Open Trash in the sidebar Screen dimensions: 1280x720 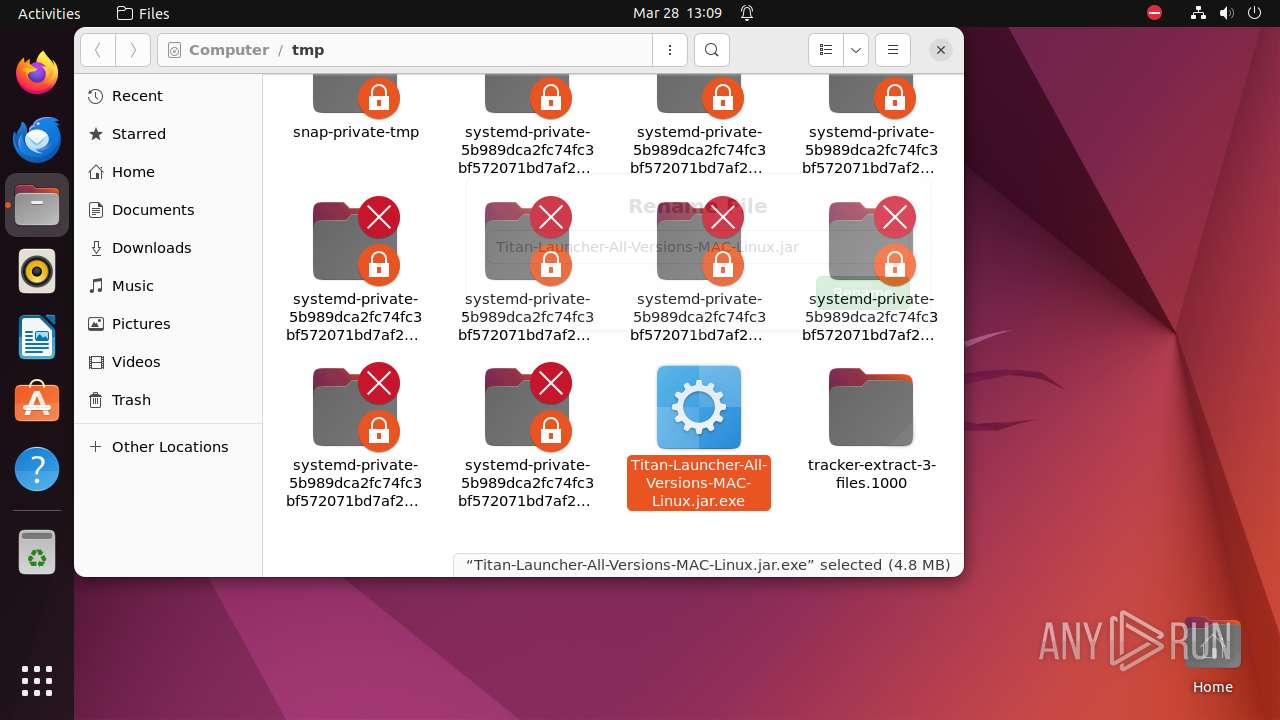pyautogui.click(x=168, y=400)
